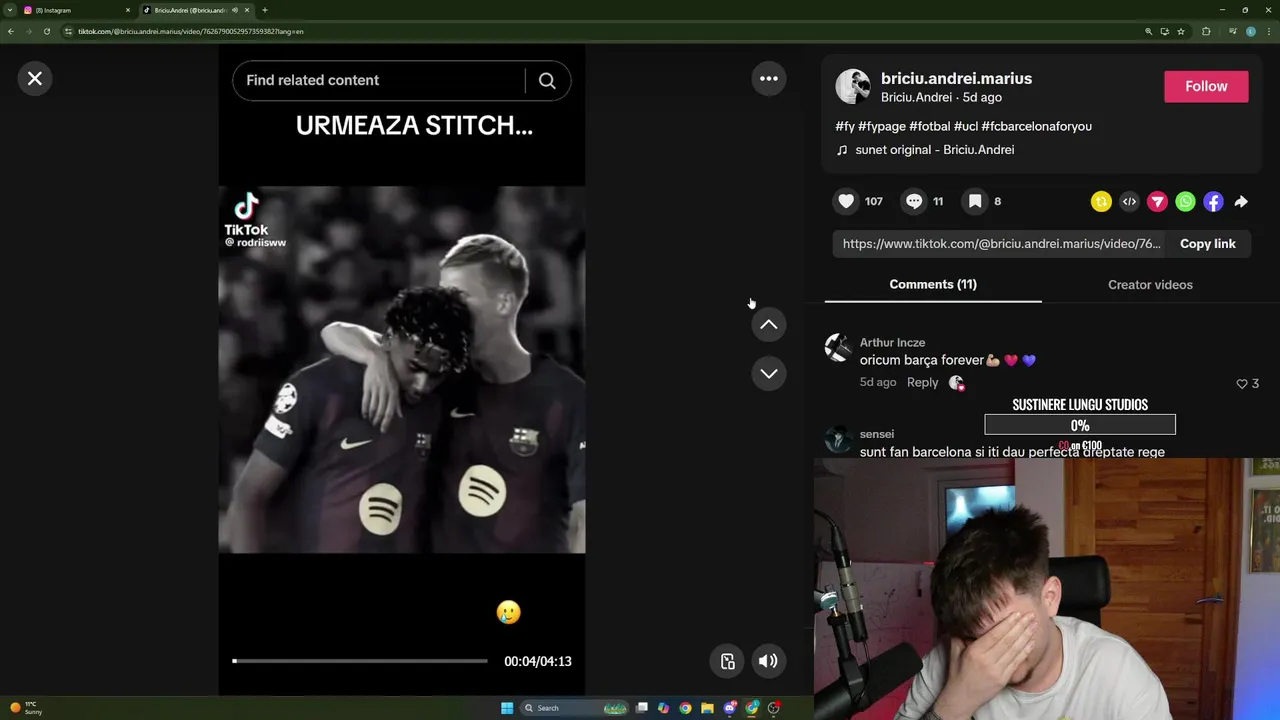Seek in the video progress bar

tap(360, 661)
